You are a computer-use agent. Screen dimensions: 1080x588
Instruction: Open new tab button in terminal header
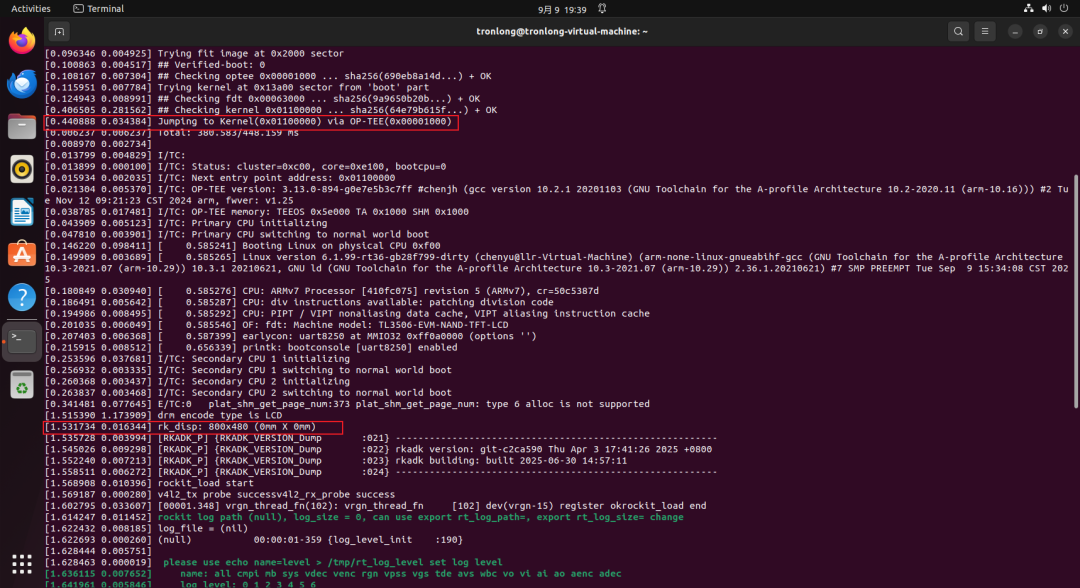coord(59,31)
